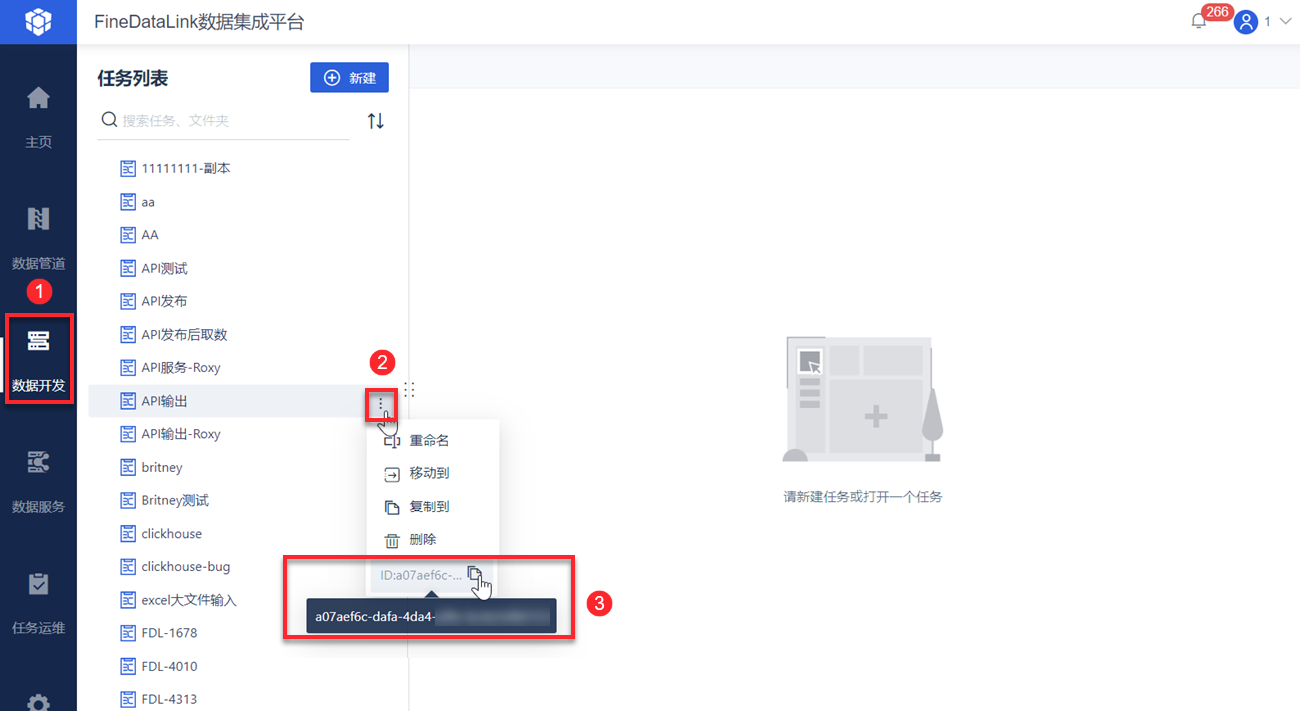Click the FineDataLink logo icon
This screenshot has height=711, width=1300.
(38, 21)
